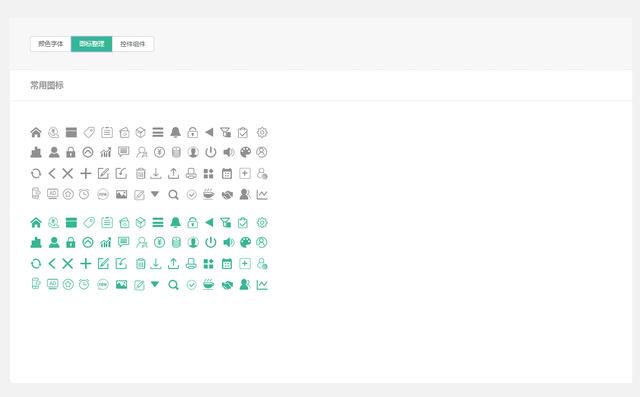Screen dimensions: 640x397
Task: Click the gray yen currency circle icon
Action: (159, 152)
